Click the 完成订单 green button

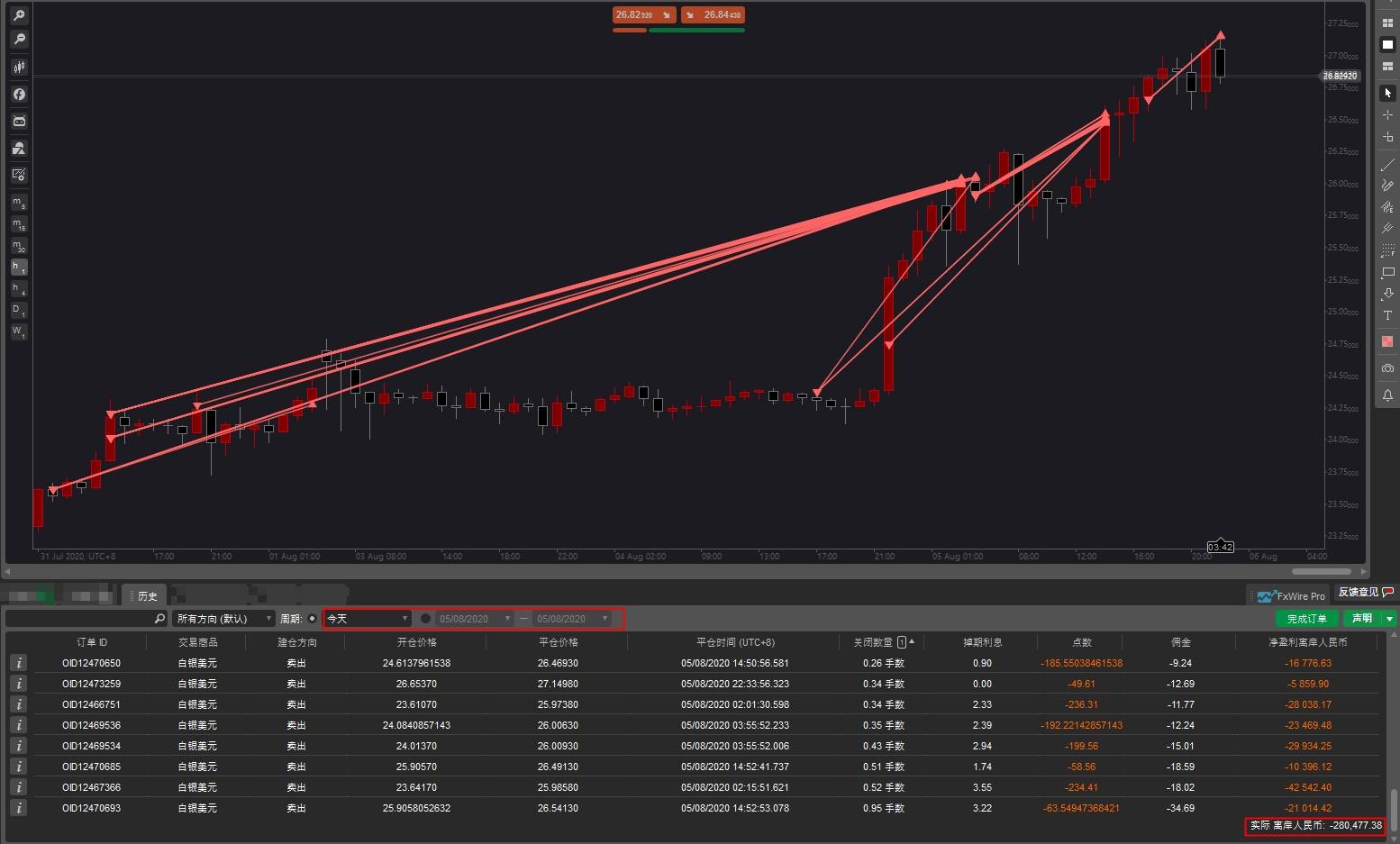point(1306,619)
